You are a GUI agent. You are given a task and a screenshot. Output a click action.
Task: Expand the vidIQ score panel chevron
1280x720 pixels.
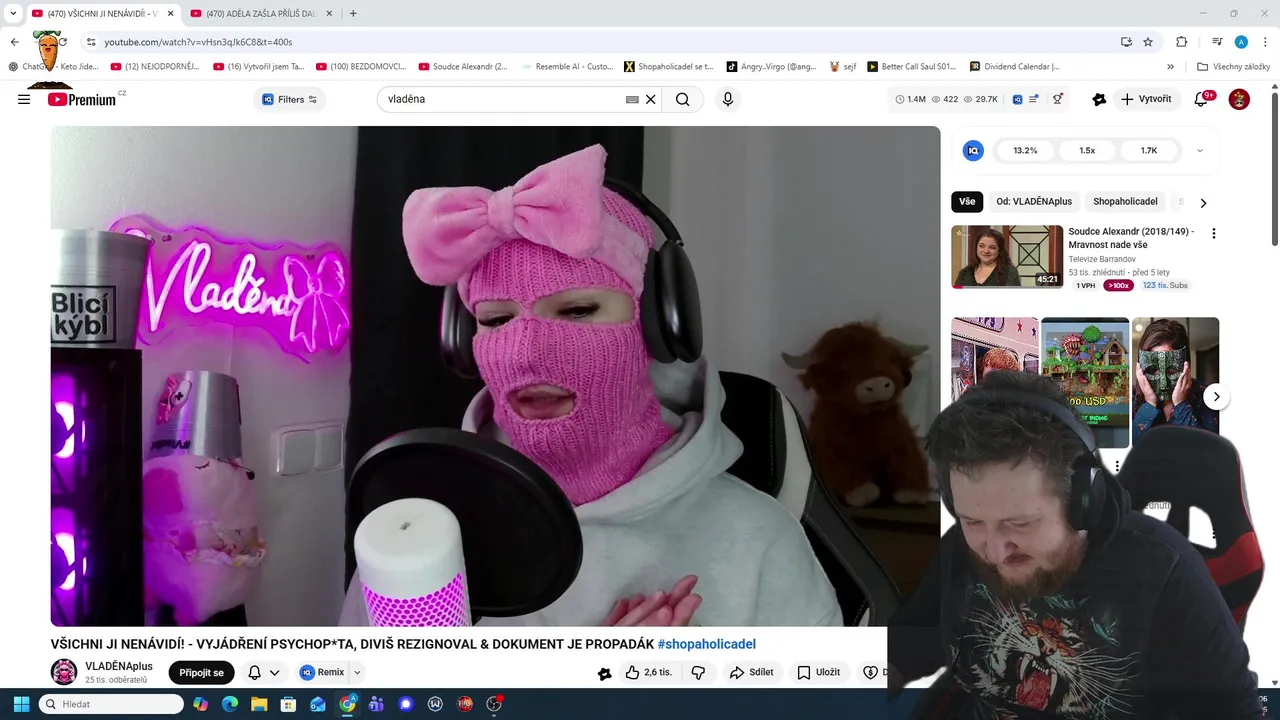pyautogui.click(x=1200, y=151)
